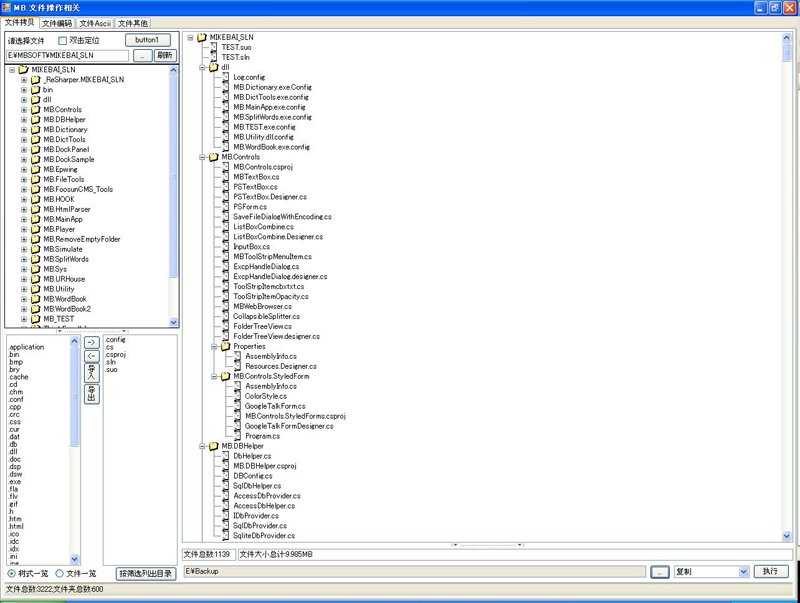
Task: Click the right file tree vertical scrollbar
Action: (788, 290)
